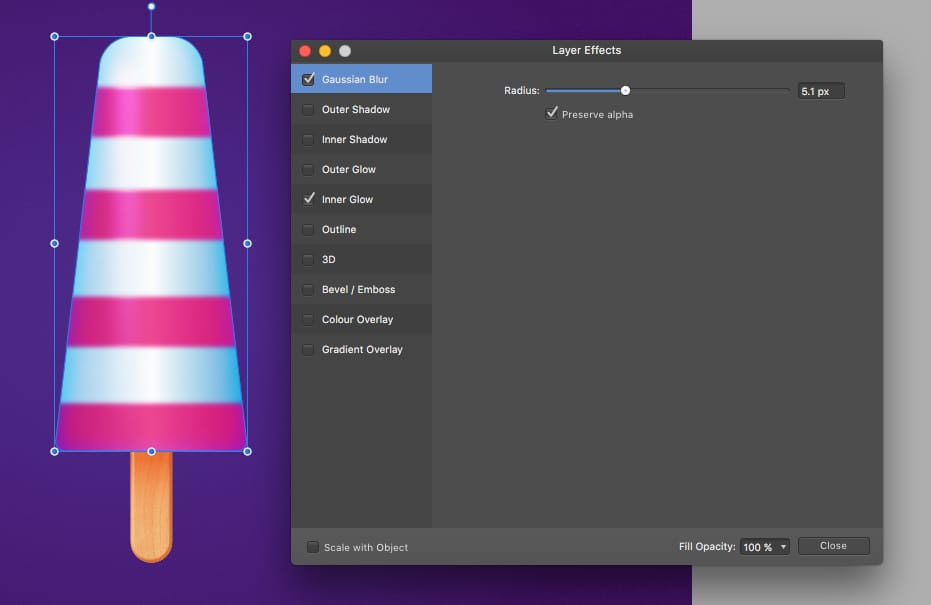Click the grey zoom window button
This screenshot has width=931, height=605.
(345, 51)
